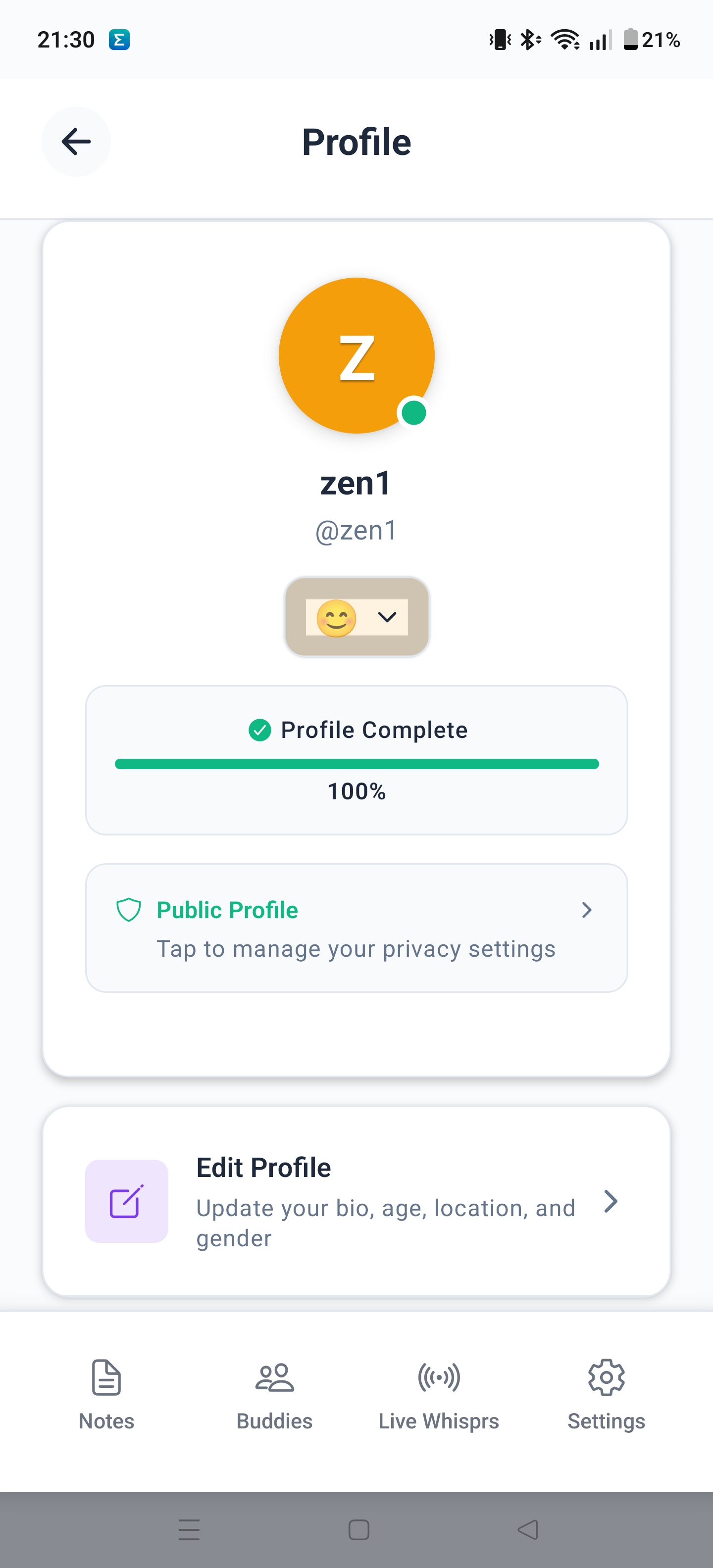The image size is (713, 1568).
Task: Expand Public Profile privacy chevron
Action: 586,910
